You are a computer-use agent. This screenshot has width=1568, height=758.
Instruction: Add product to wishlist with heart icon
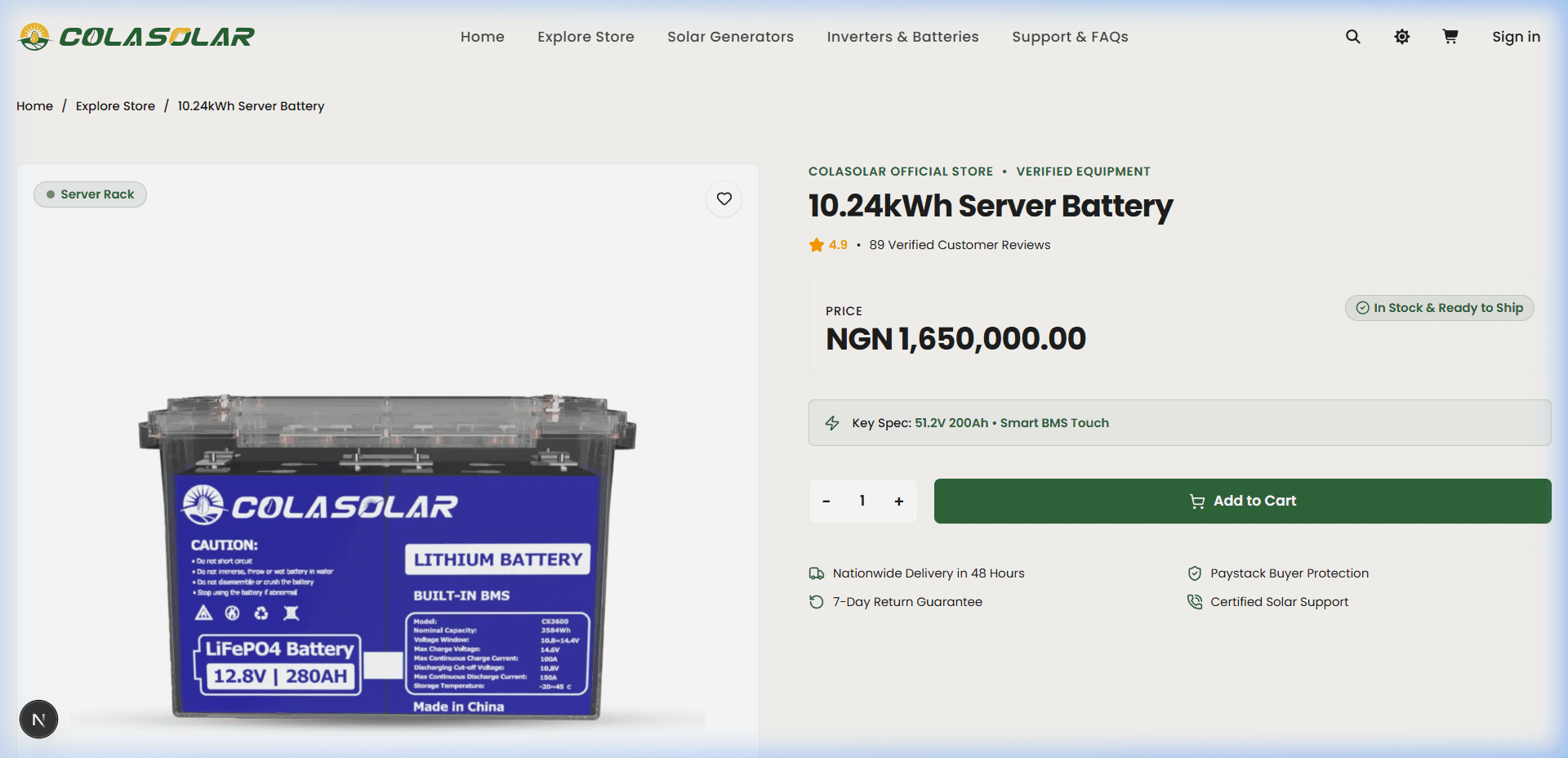click(724, 198)
